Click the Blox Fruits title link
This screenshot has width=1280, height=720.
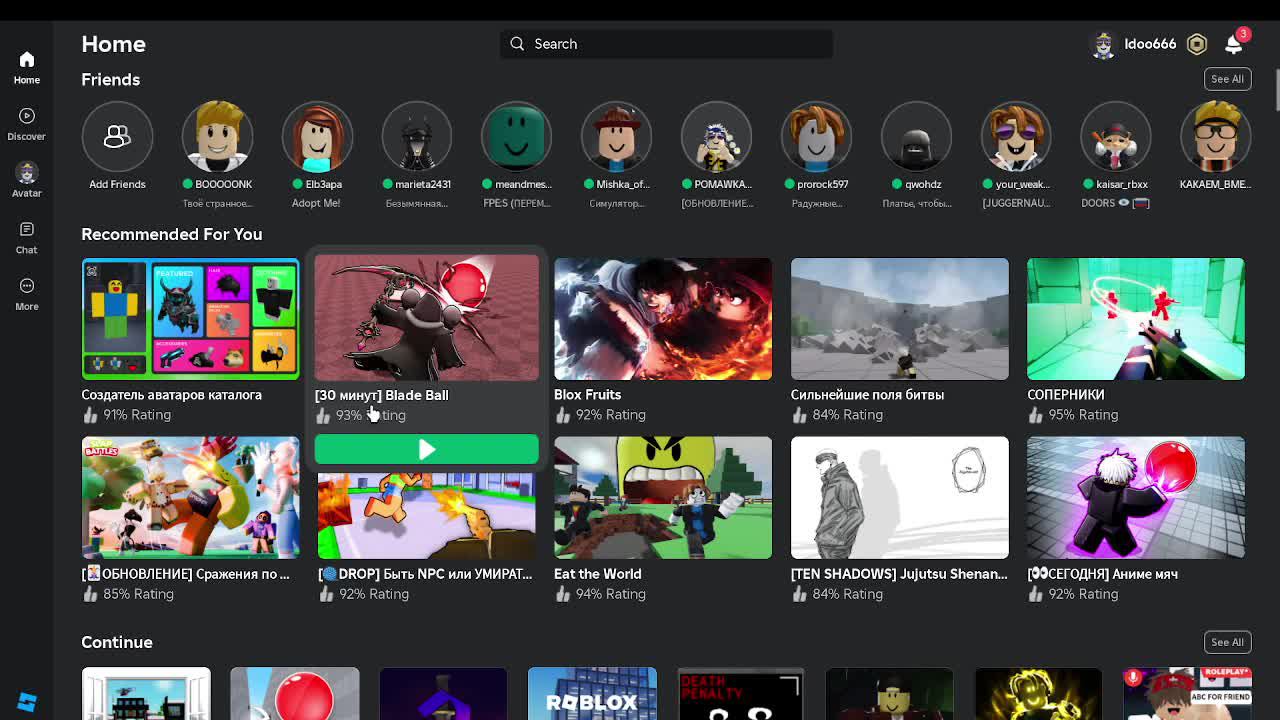click(587, 395)
